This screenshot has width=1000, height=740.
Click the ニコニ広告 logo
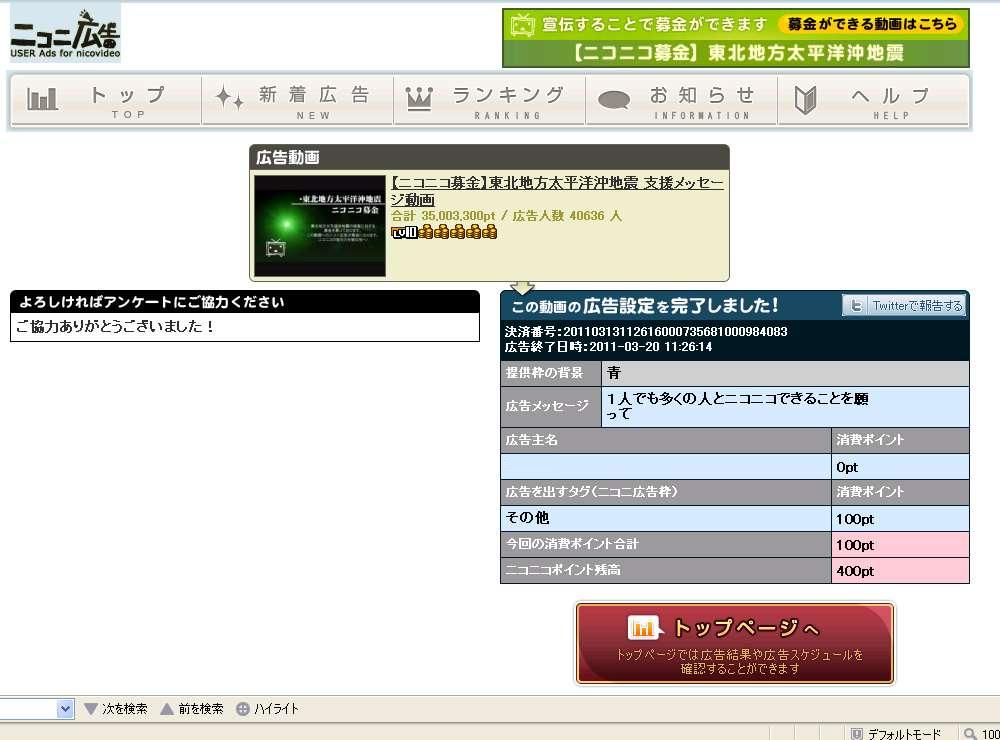tap(65, 34)
